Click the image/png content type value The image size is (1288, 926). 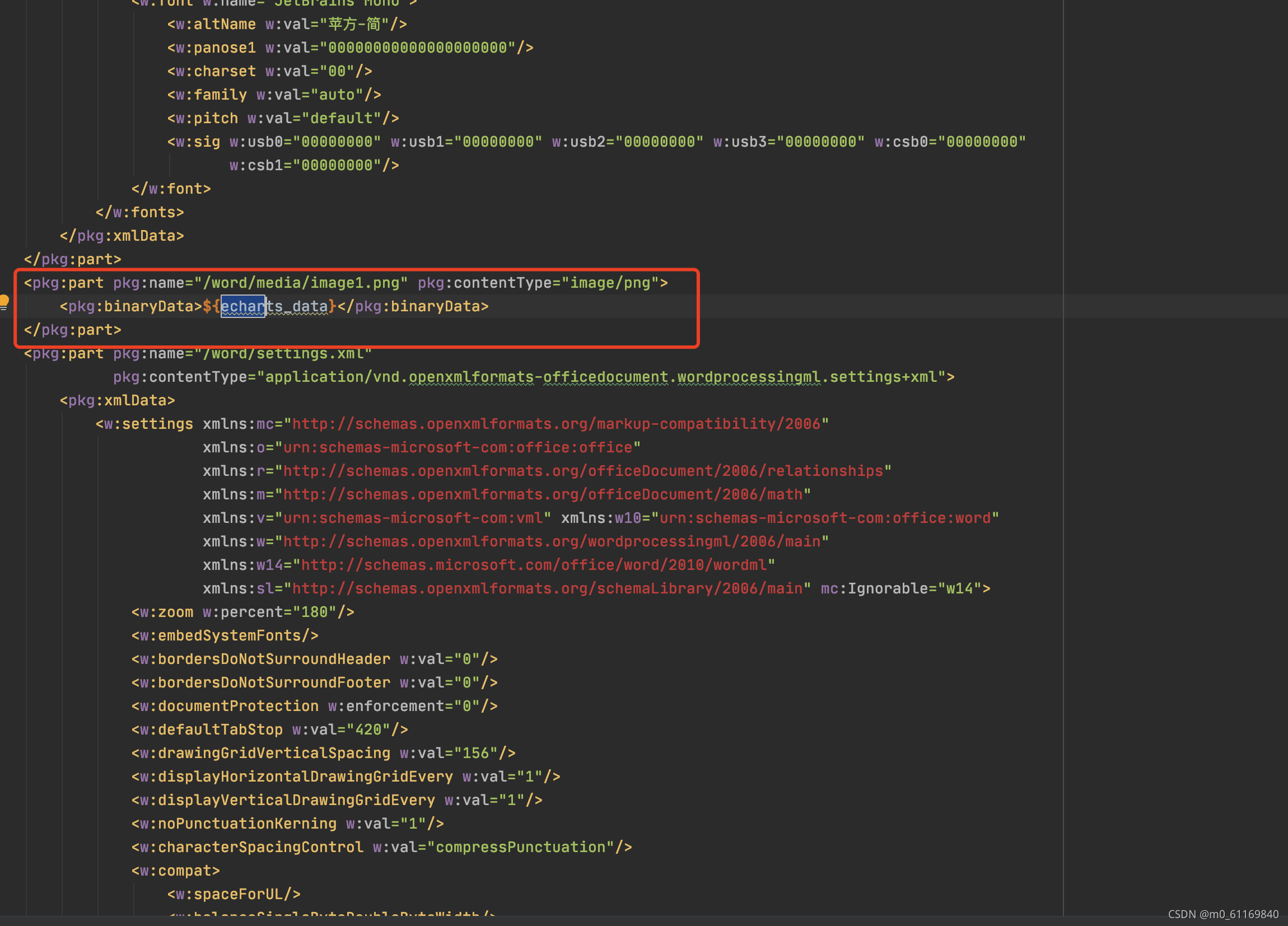610,283
